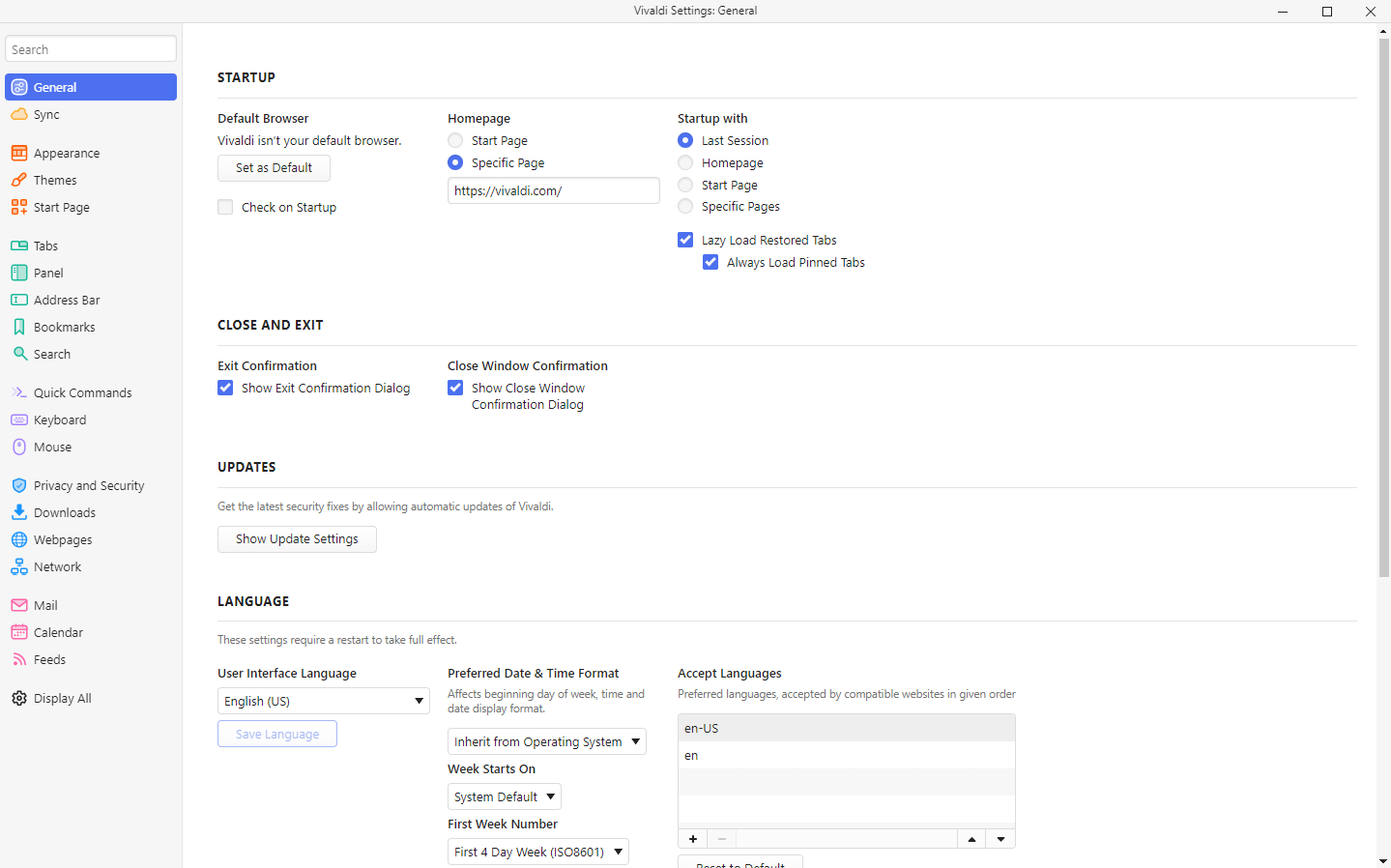Click the Network icon
The width and height of the screenshot is (1391, 868).
point(19,566)
